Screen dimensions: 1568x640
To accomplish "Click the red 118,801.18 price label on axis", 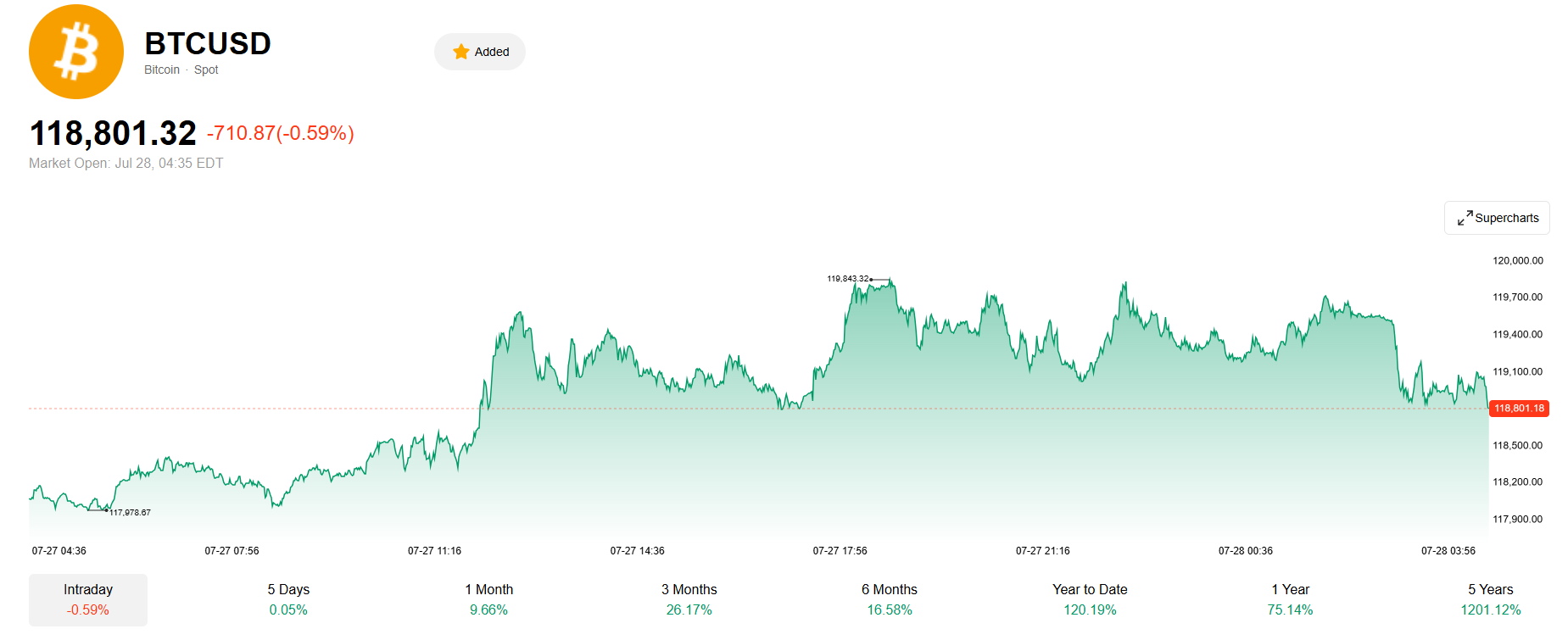I will point(1519,409).
